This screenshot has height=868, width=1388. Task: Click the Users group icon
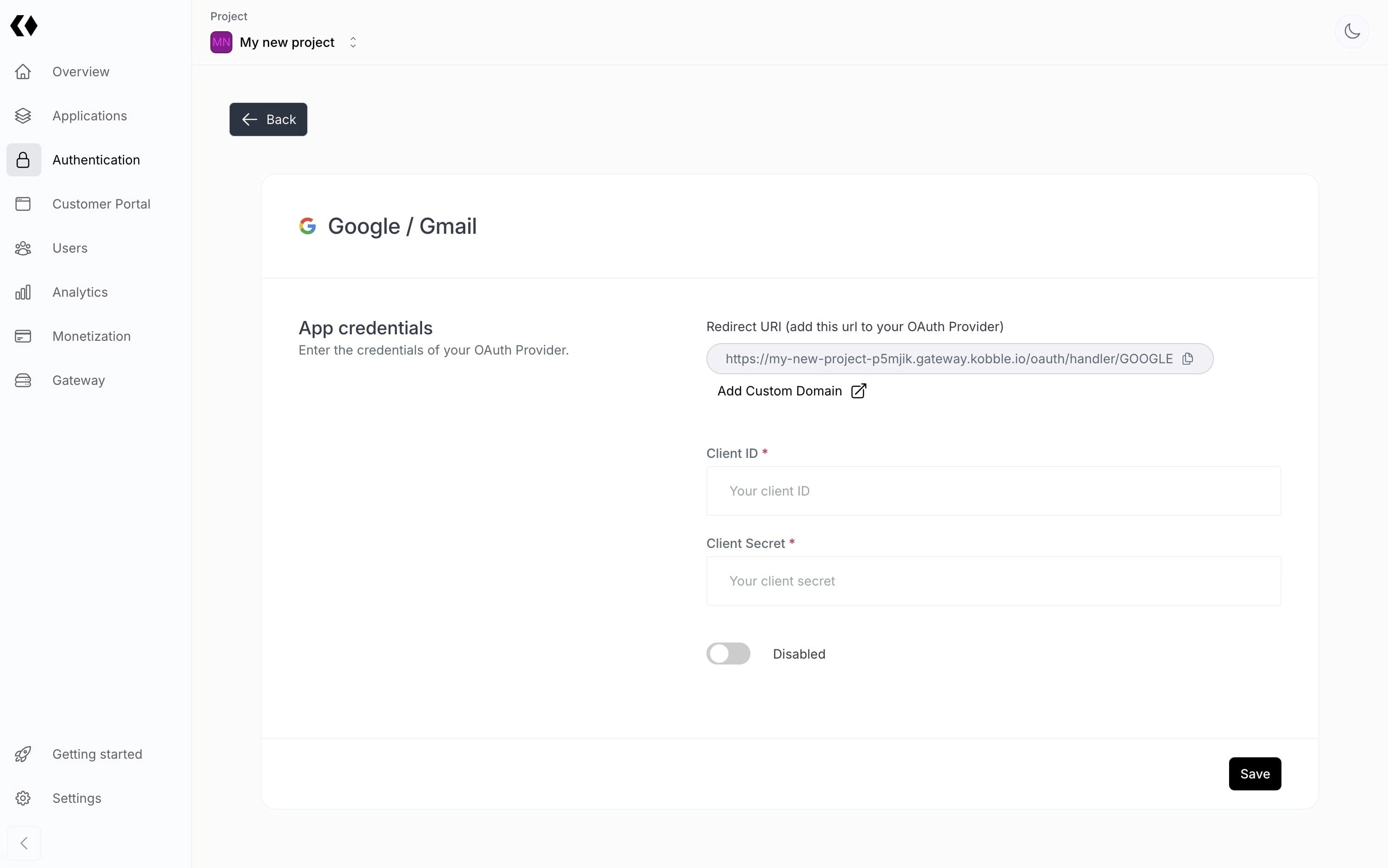click(23, 248)
